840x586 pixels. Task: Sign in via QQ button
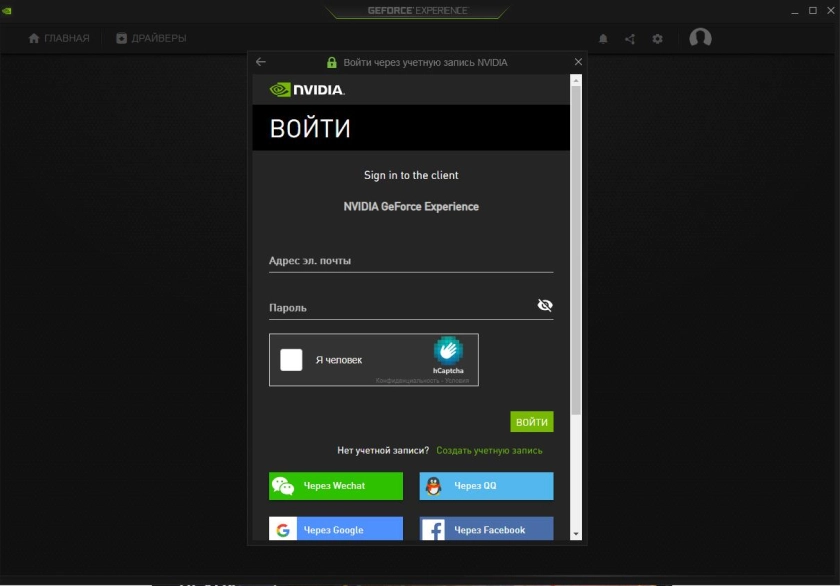486,486
